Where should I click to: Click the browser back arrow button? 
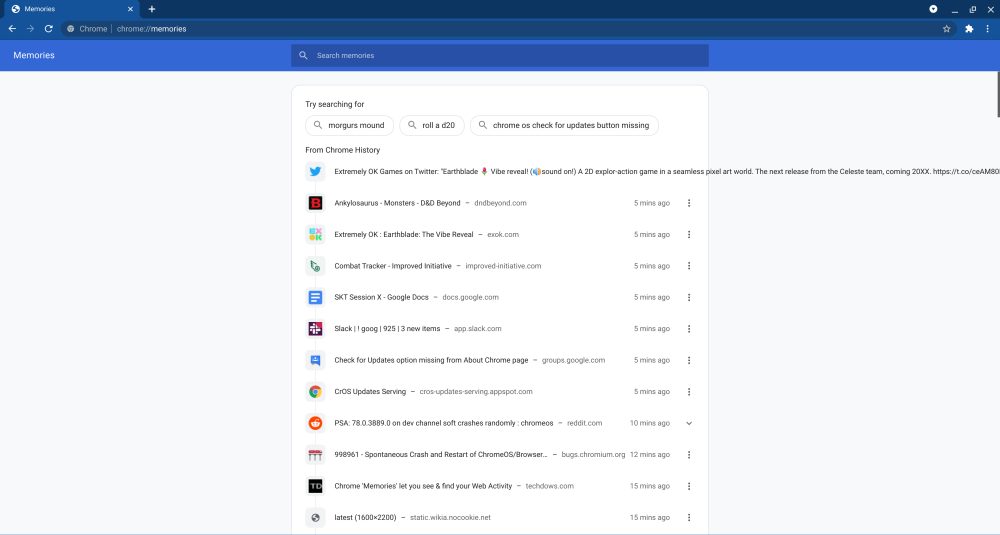(x=12, y=29)
